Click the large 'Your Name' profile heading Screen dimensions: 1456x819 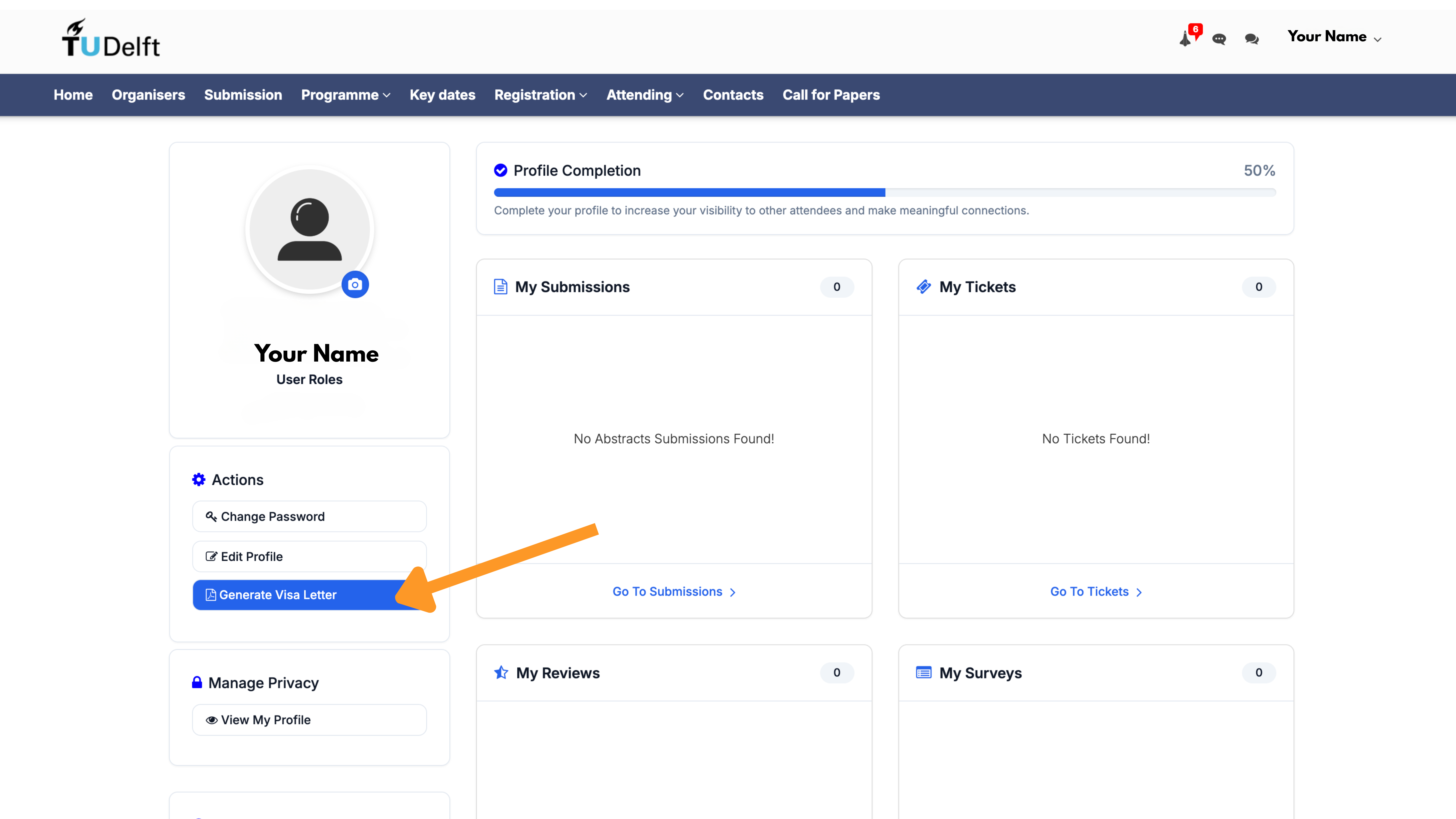pos(316,353)
